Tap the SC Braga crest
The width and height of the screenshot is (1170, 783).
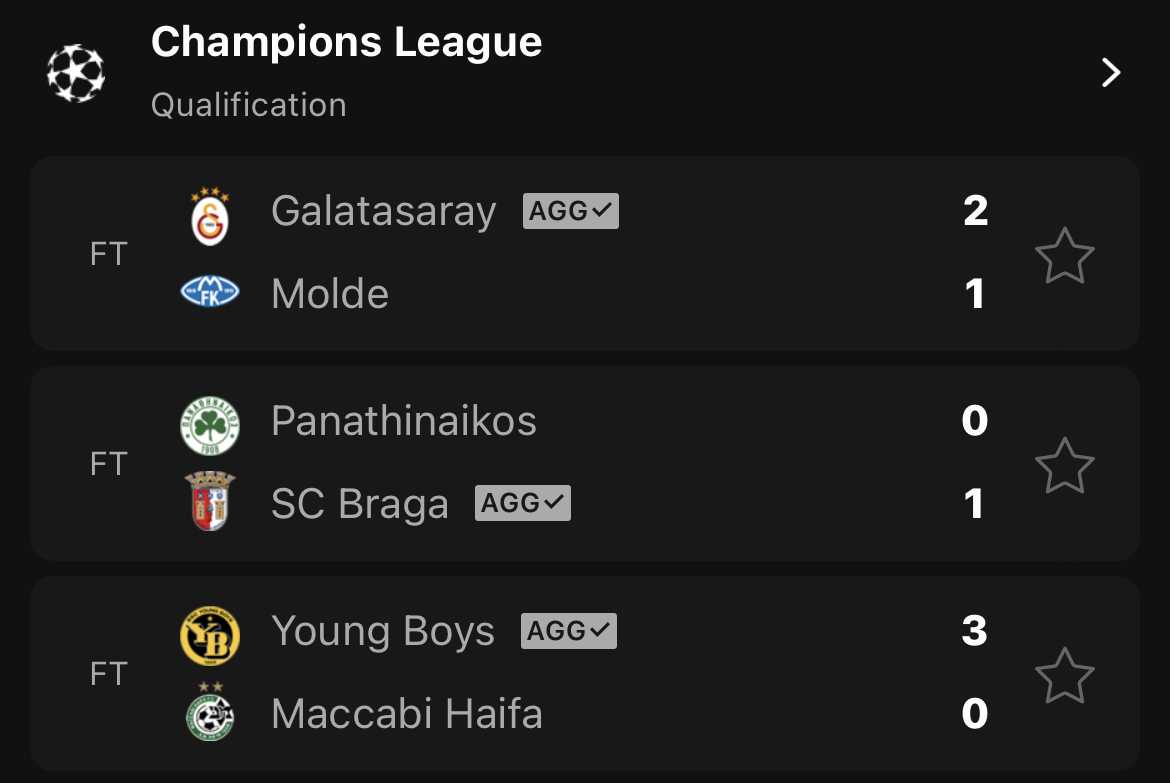point(210,501)
